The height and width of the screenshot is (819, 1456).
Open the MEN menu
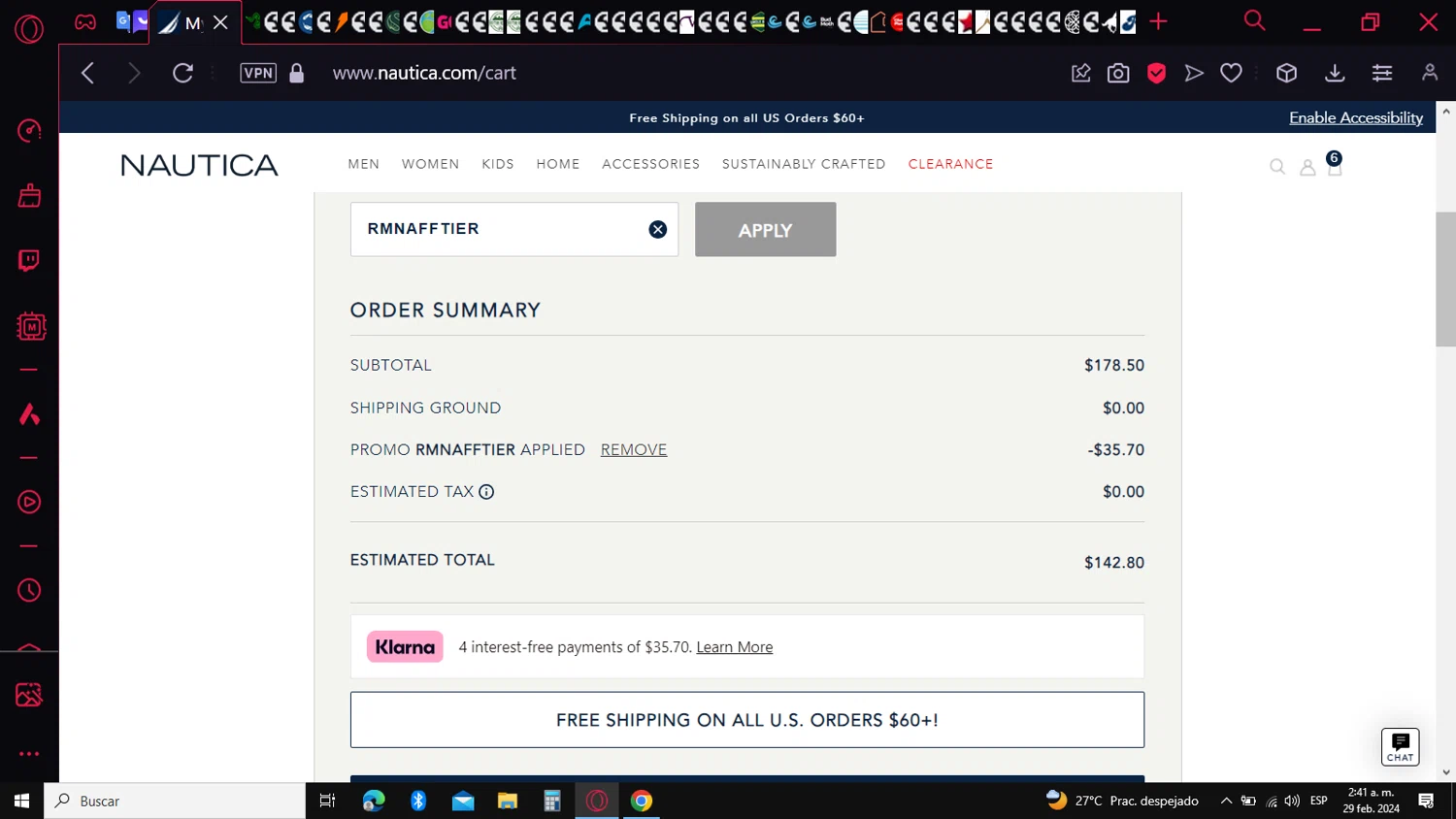[364, 164]
